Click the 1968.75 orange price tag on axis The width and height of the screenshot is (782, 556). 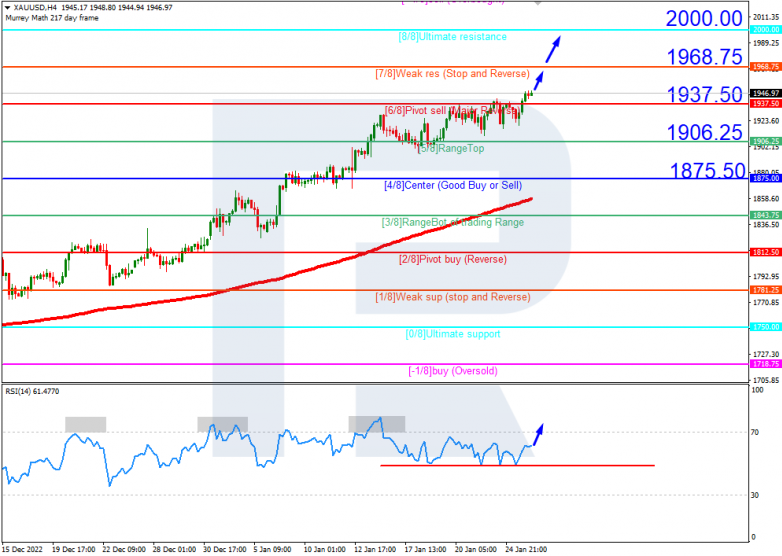point(766,67)
